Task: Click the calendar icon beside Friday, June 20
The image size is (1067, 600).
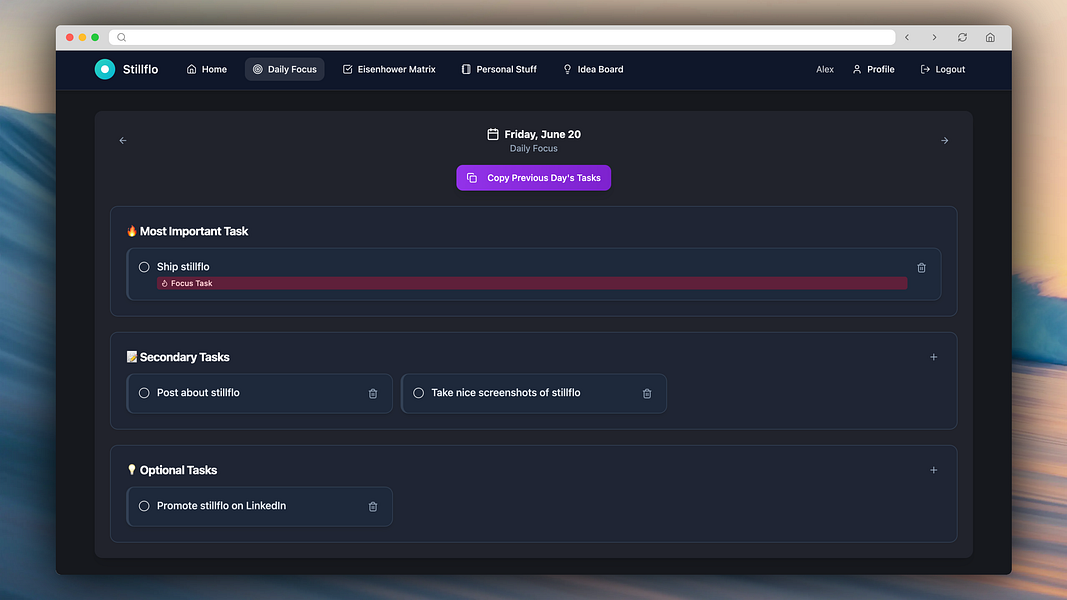Action: pos(493,134)
